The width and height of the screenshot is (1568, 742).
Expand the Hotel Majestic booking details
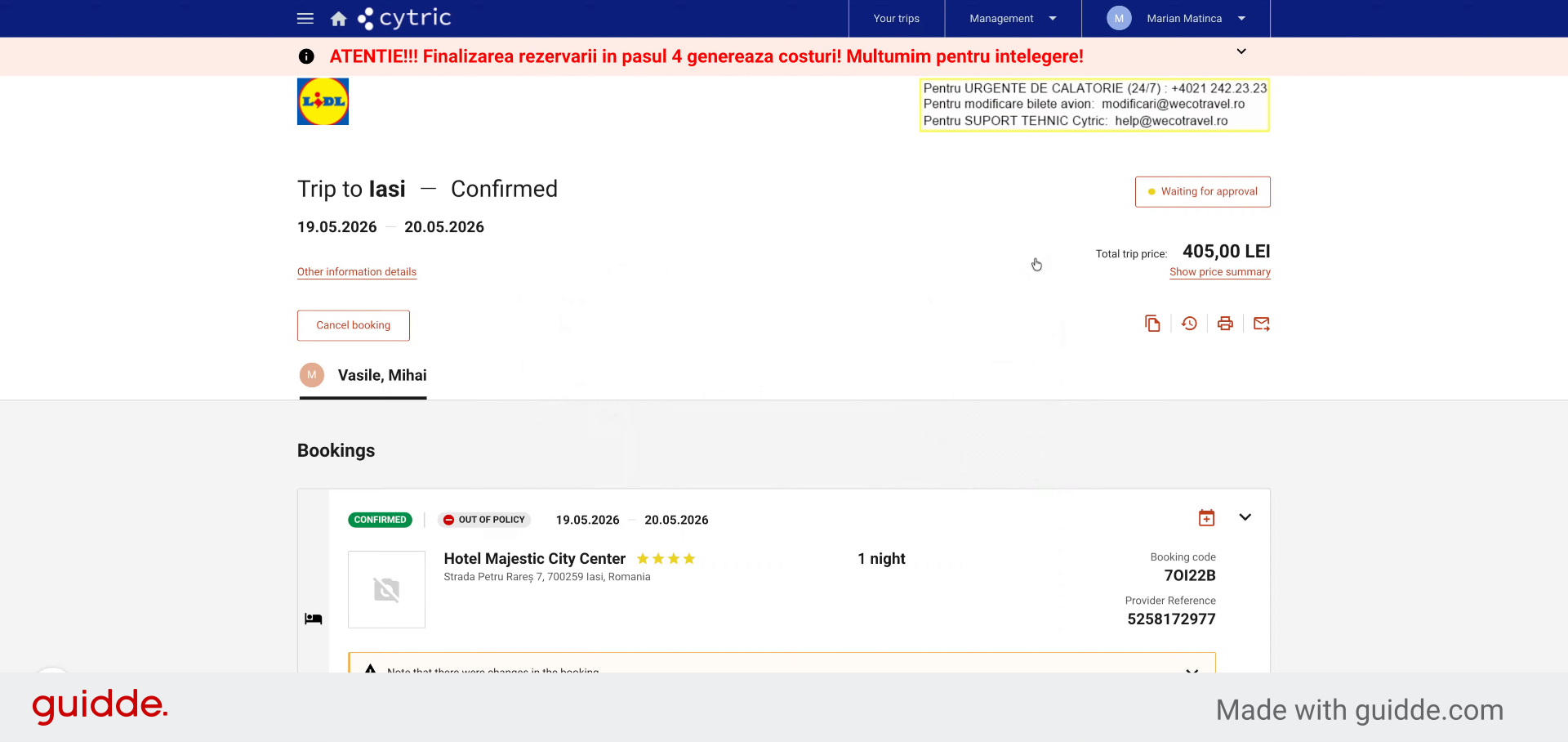(1245, 517)
